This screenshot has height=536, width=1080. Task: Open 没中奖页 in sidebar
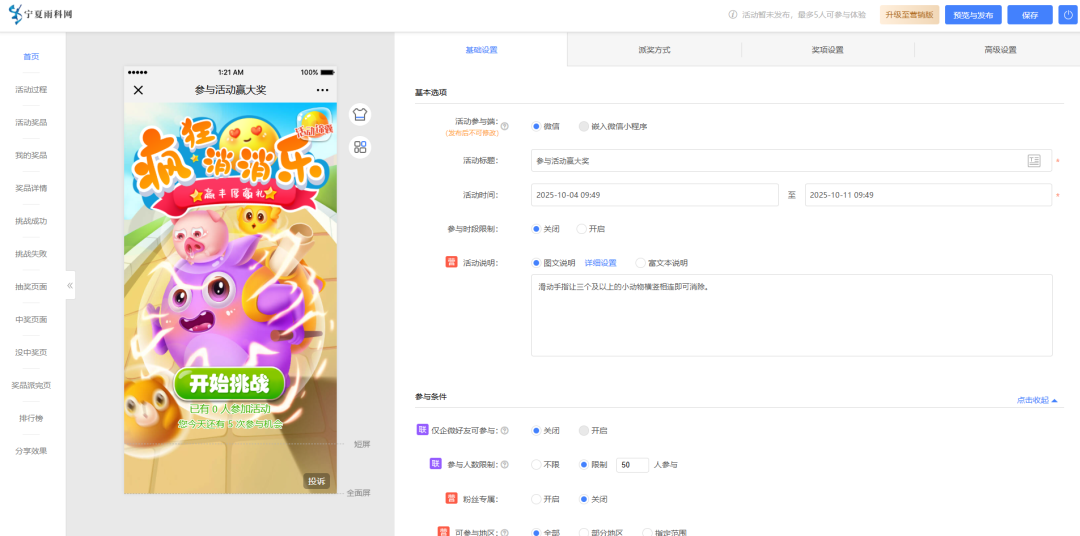point(31,352)
